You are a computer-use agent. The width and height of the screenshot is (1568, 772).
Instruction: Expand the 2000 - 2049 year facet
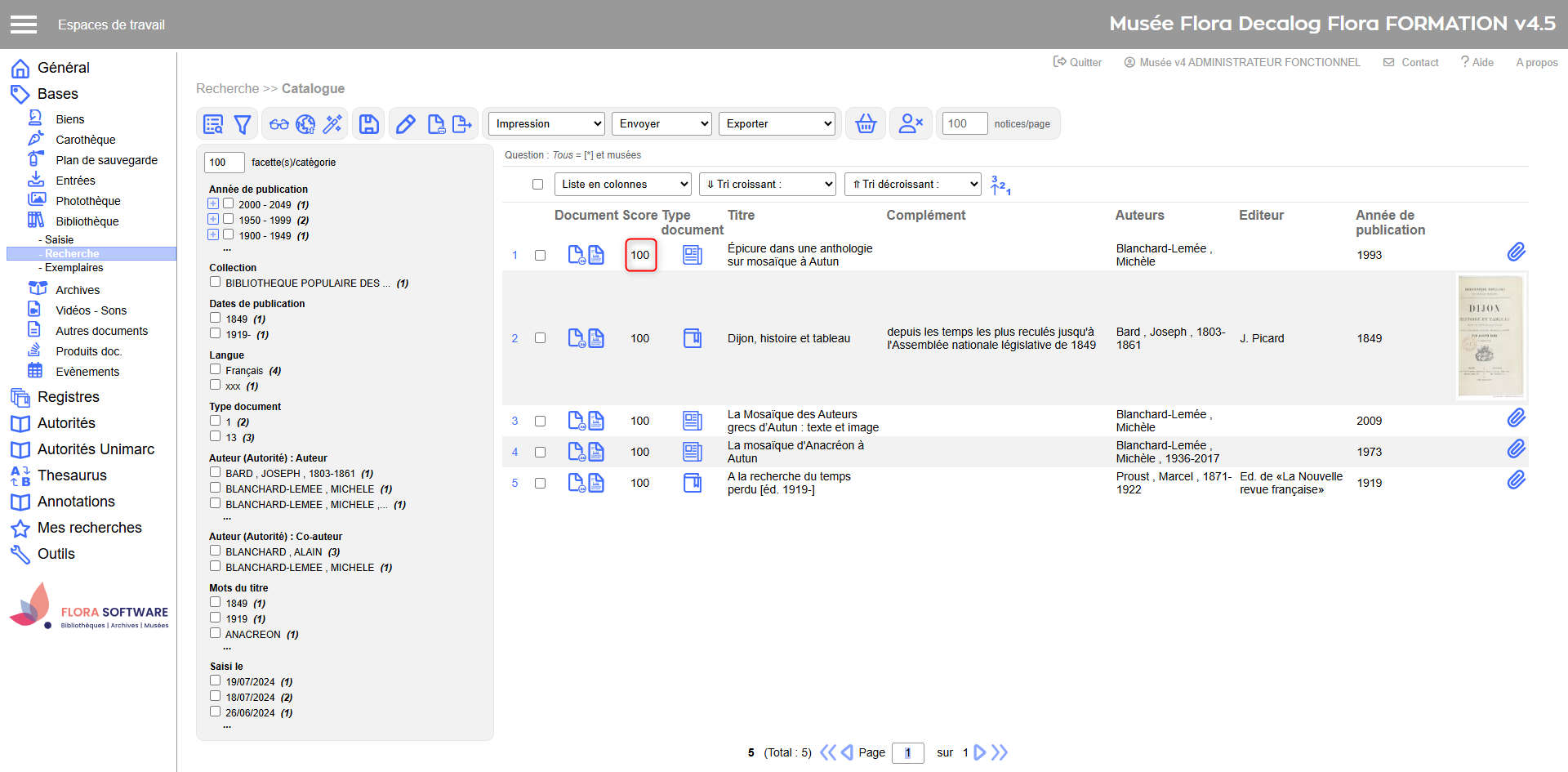213,203
